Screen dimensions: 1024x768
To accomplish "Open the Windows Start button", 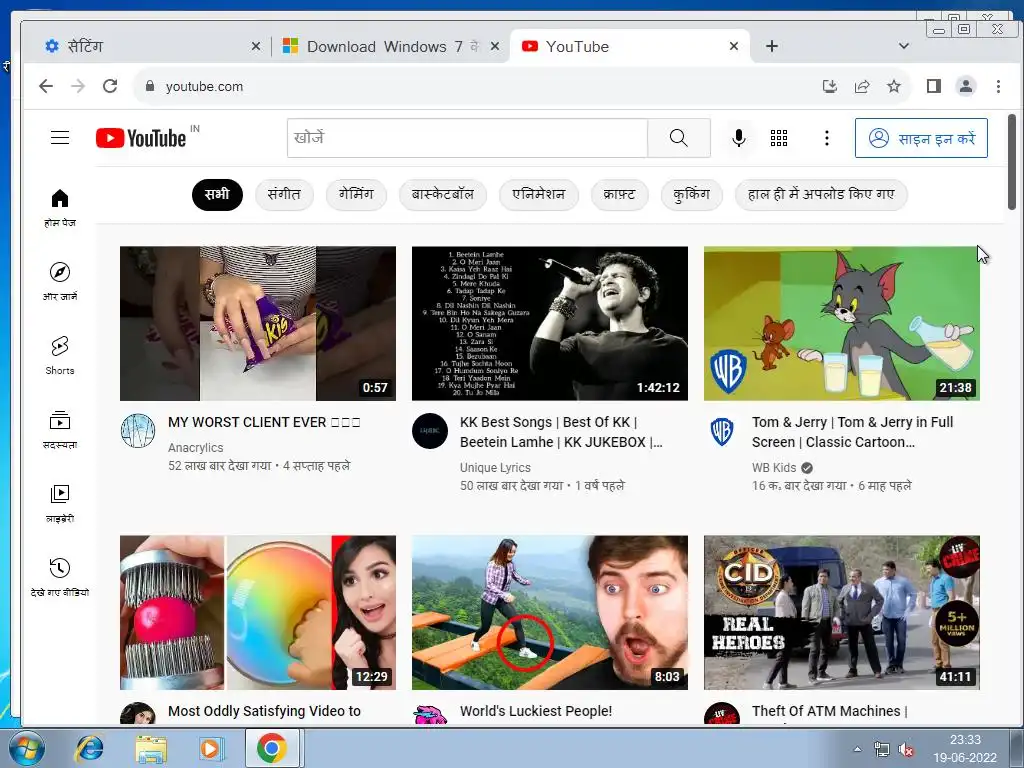I will [26, 748].
